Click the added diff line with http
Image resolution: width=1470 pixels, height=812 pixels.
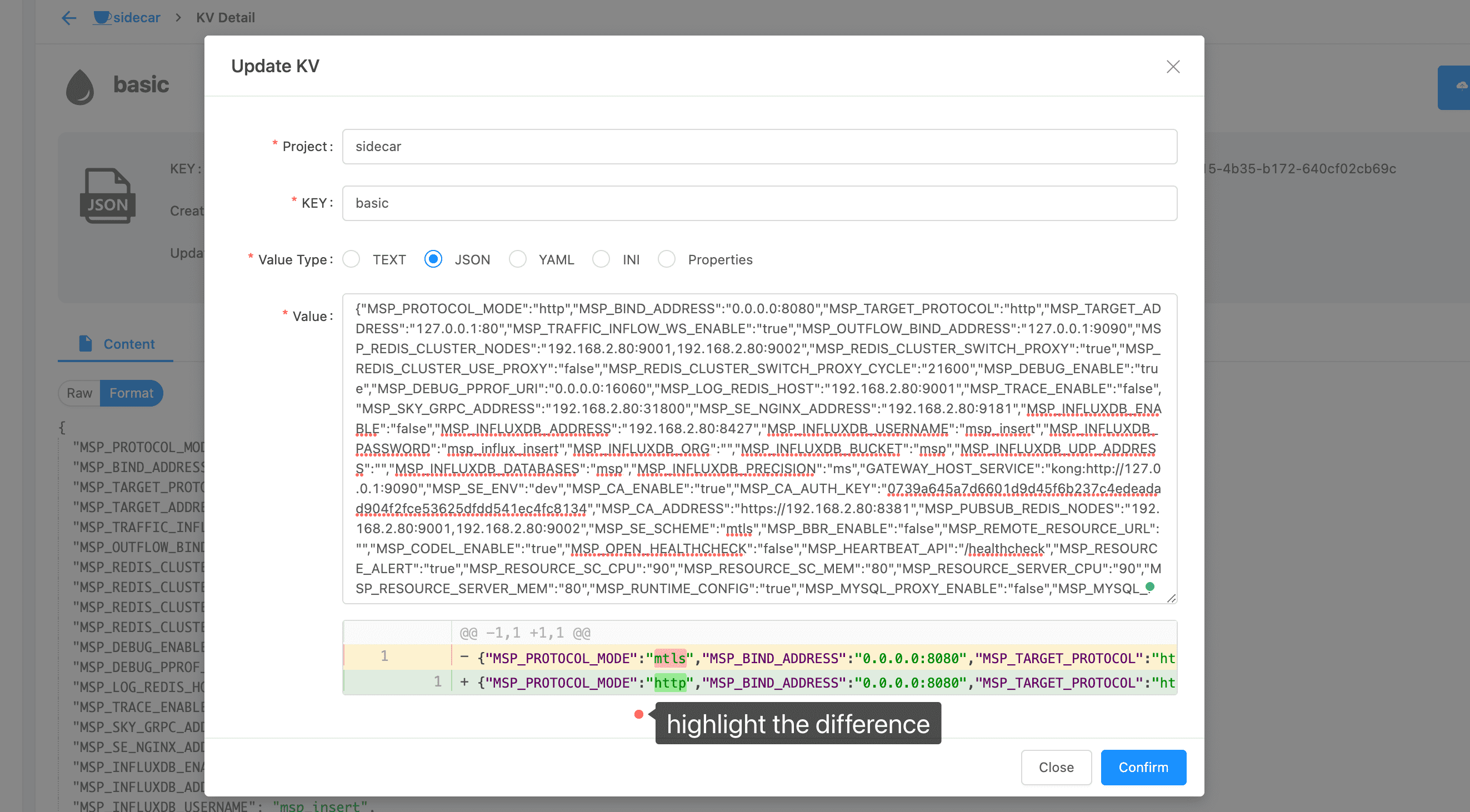759,683
